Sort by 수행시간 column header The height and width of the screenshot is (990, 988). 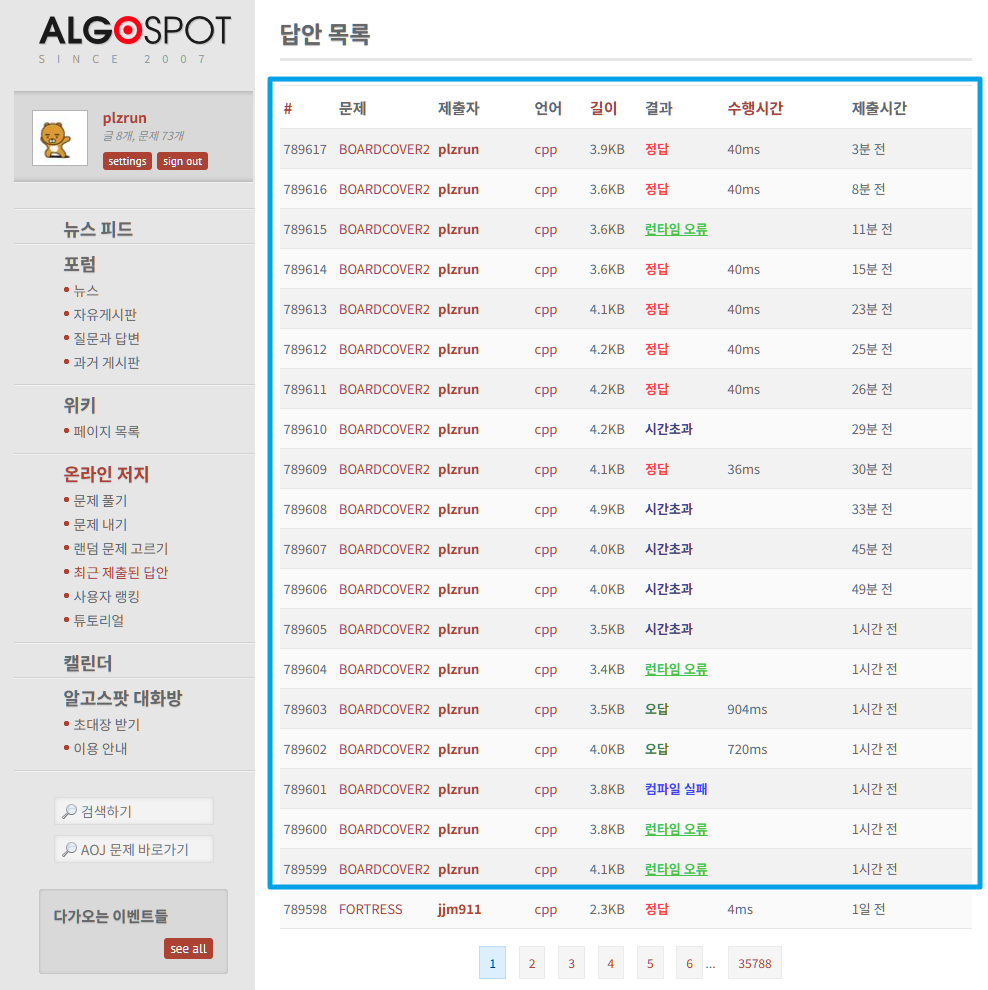point(754,108)
